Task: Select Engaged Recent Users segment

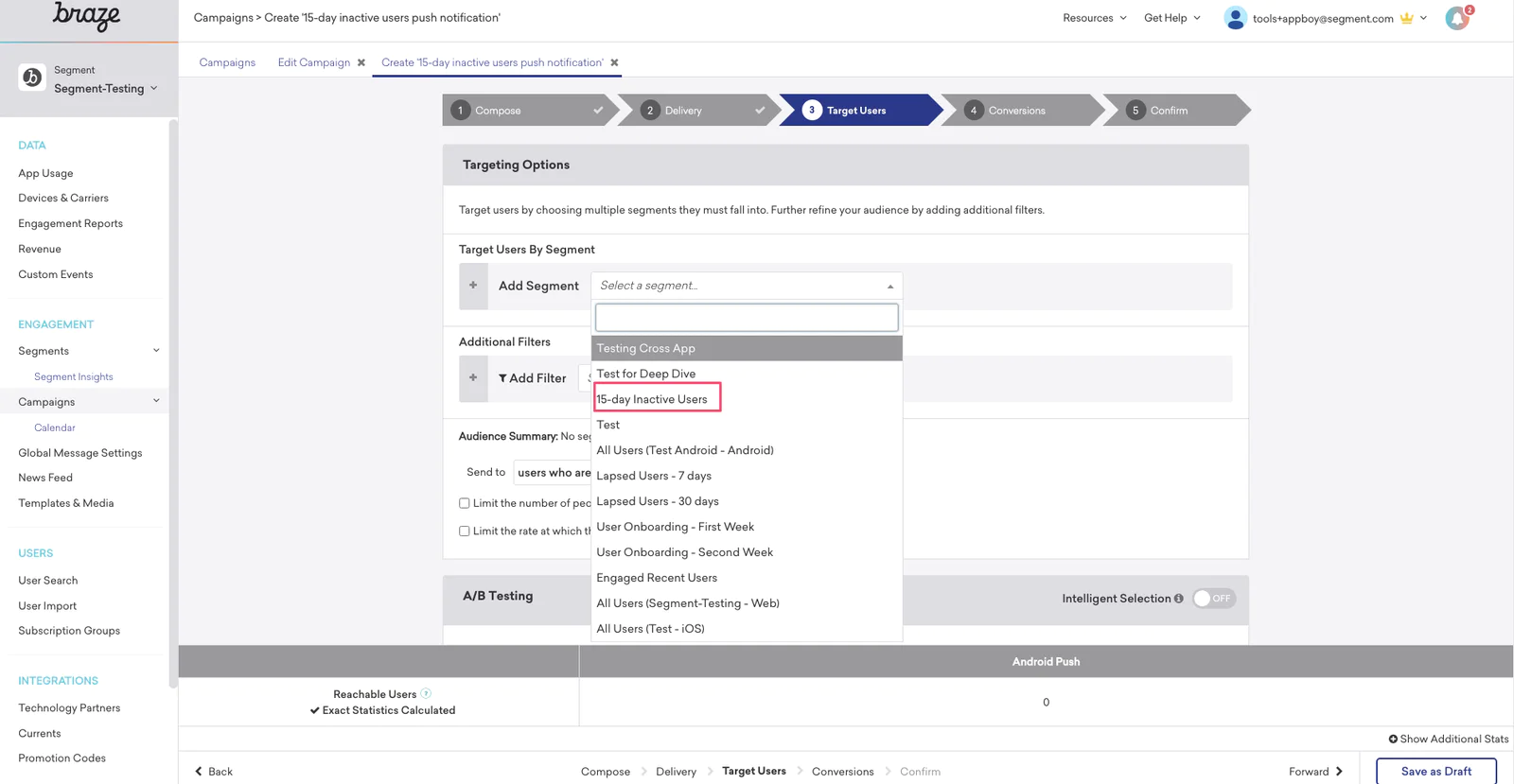Action: 747,578
